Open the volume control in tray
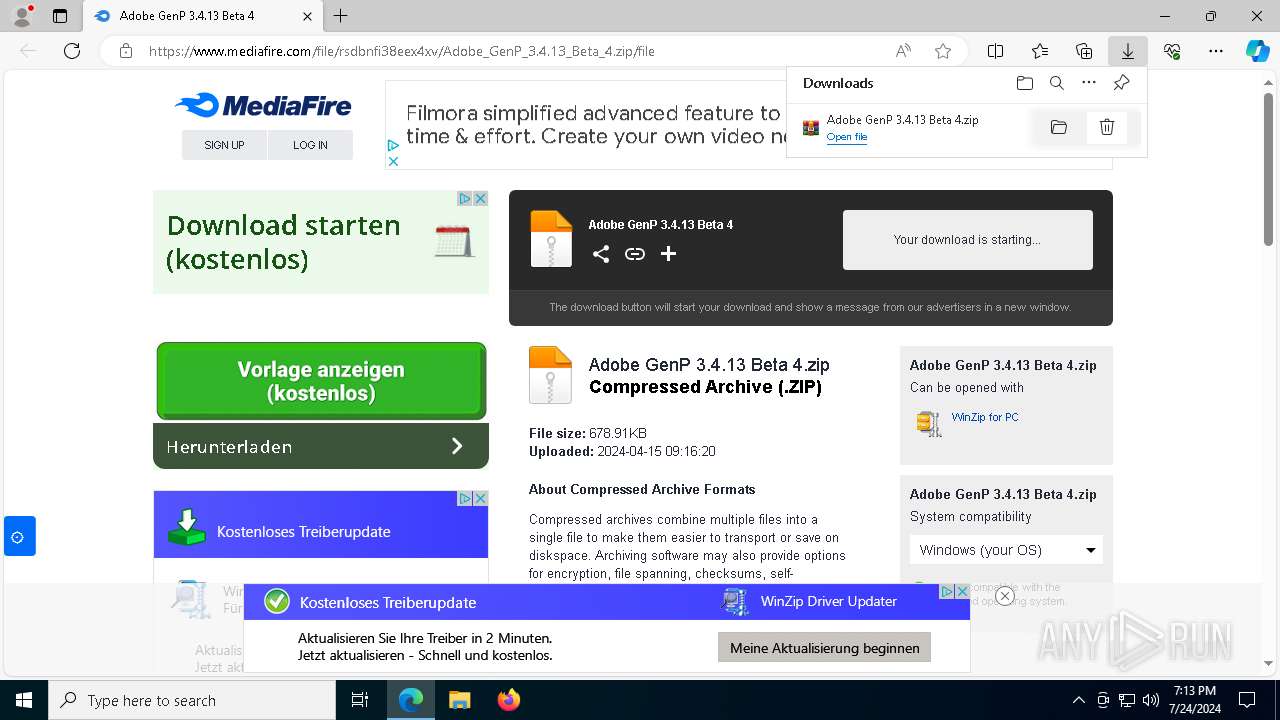This screenshot has width=1280, height=720. tap(1150, 700)
